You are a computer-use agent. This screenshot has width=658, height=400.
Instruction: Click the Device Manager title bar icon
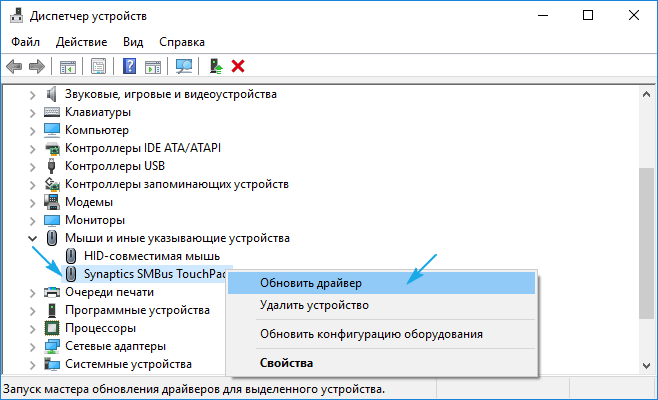pyautogui.click(x=16, y=16)
